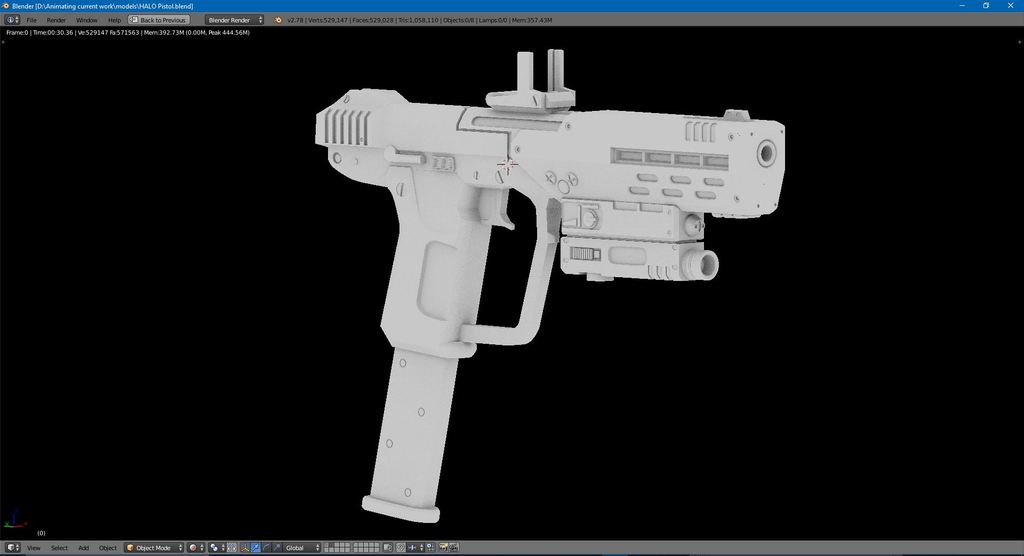
Task: Open the Blender Render engine dropdown
Action: pyautogui.click(x=234, y=20)
